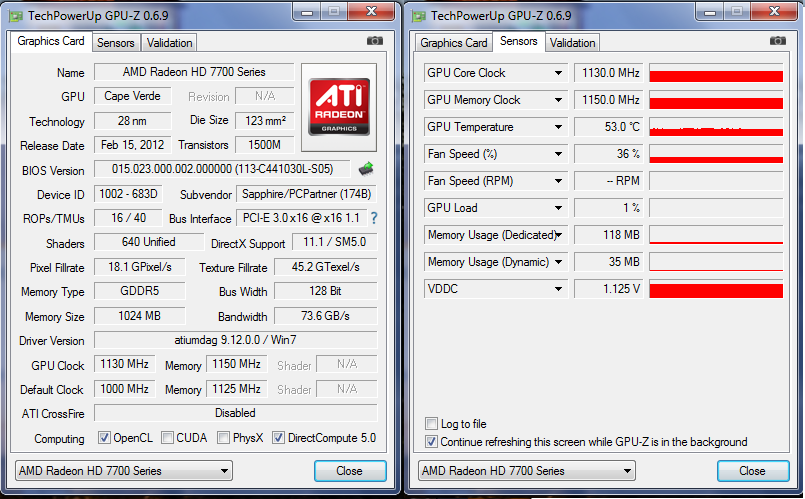Click the Bus Width value 128 Bit
This screenshot has height=499, width=805.
(x=325, y=291)
